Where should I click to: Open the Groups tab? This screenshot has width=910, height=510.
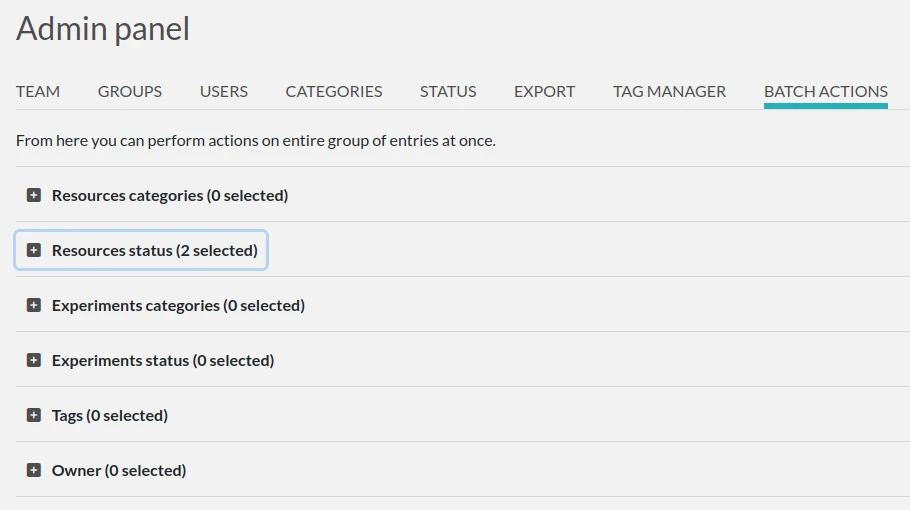[130, 92]
